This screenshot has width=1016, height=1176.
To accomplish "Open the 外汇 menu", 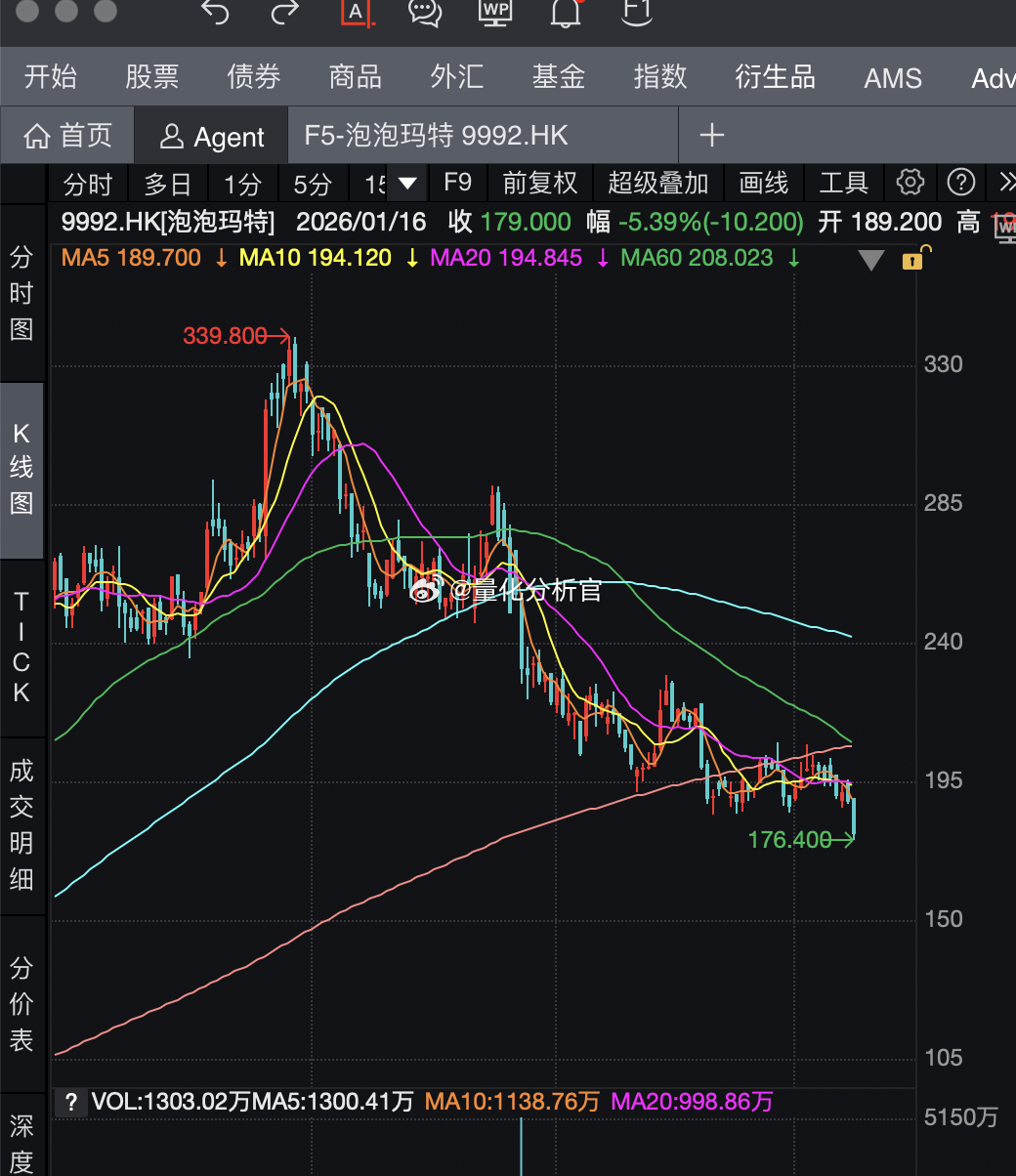I will coord(457,77).
